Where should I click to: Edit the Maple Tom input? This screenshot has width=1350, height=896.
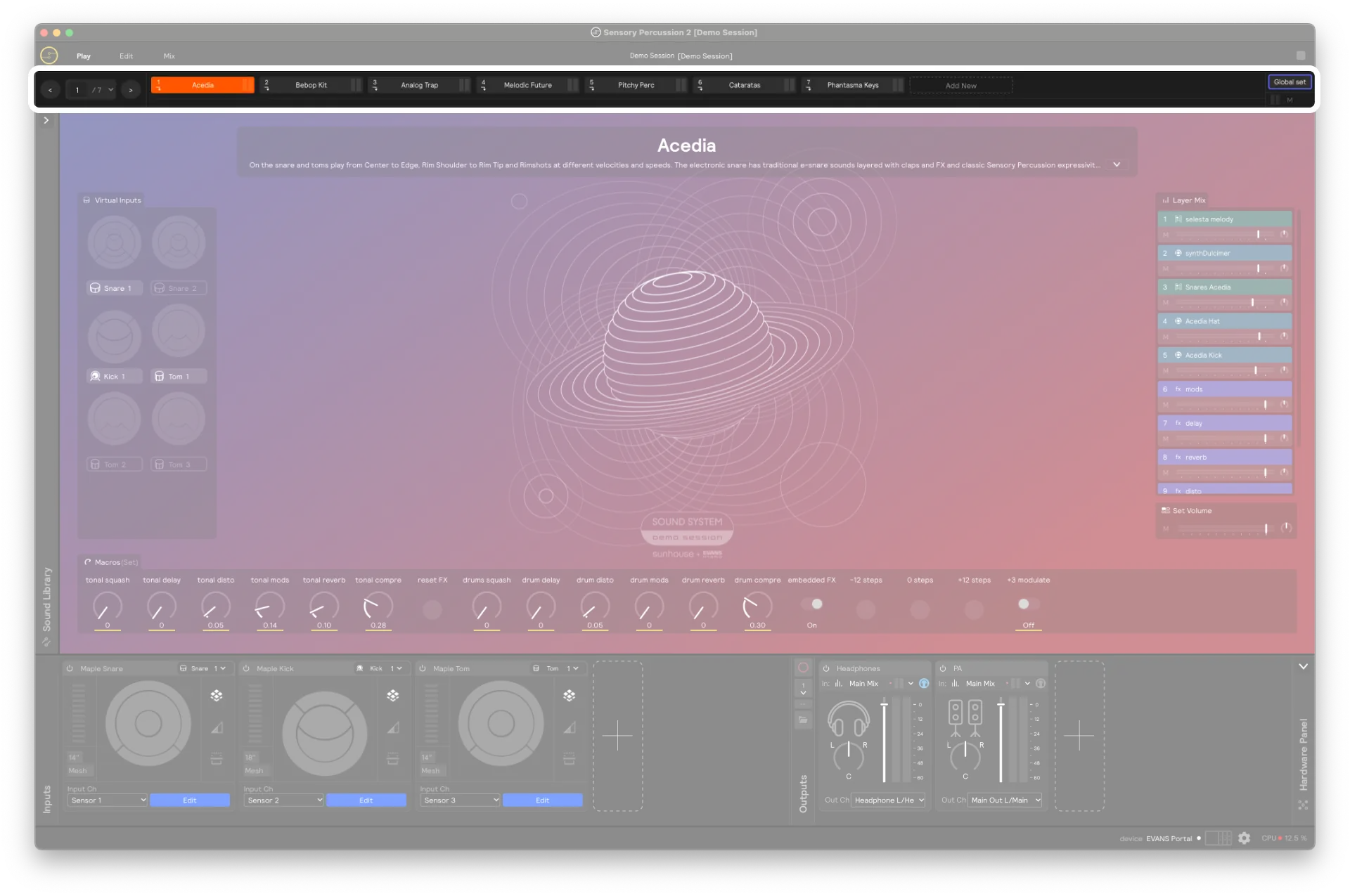pyautogui.click(x=543, y=800)
